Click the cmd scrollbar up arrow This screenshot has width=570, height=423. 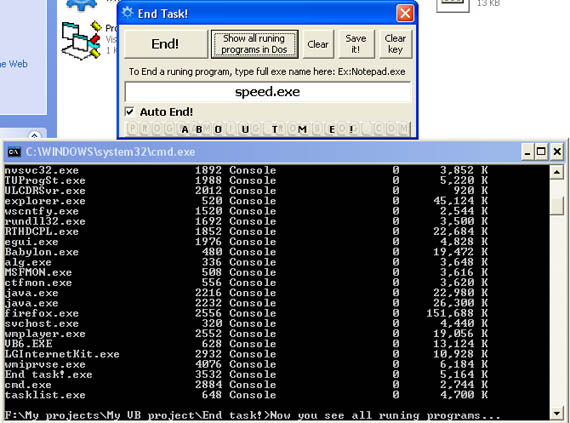[x=557, y=172]
